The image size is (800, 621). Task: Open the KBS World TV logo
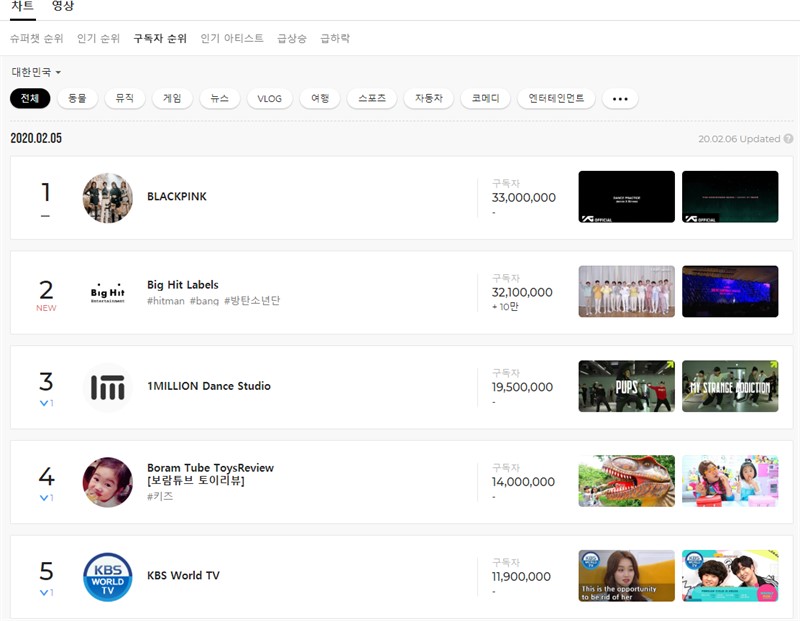coord(107,576)
